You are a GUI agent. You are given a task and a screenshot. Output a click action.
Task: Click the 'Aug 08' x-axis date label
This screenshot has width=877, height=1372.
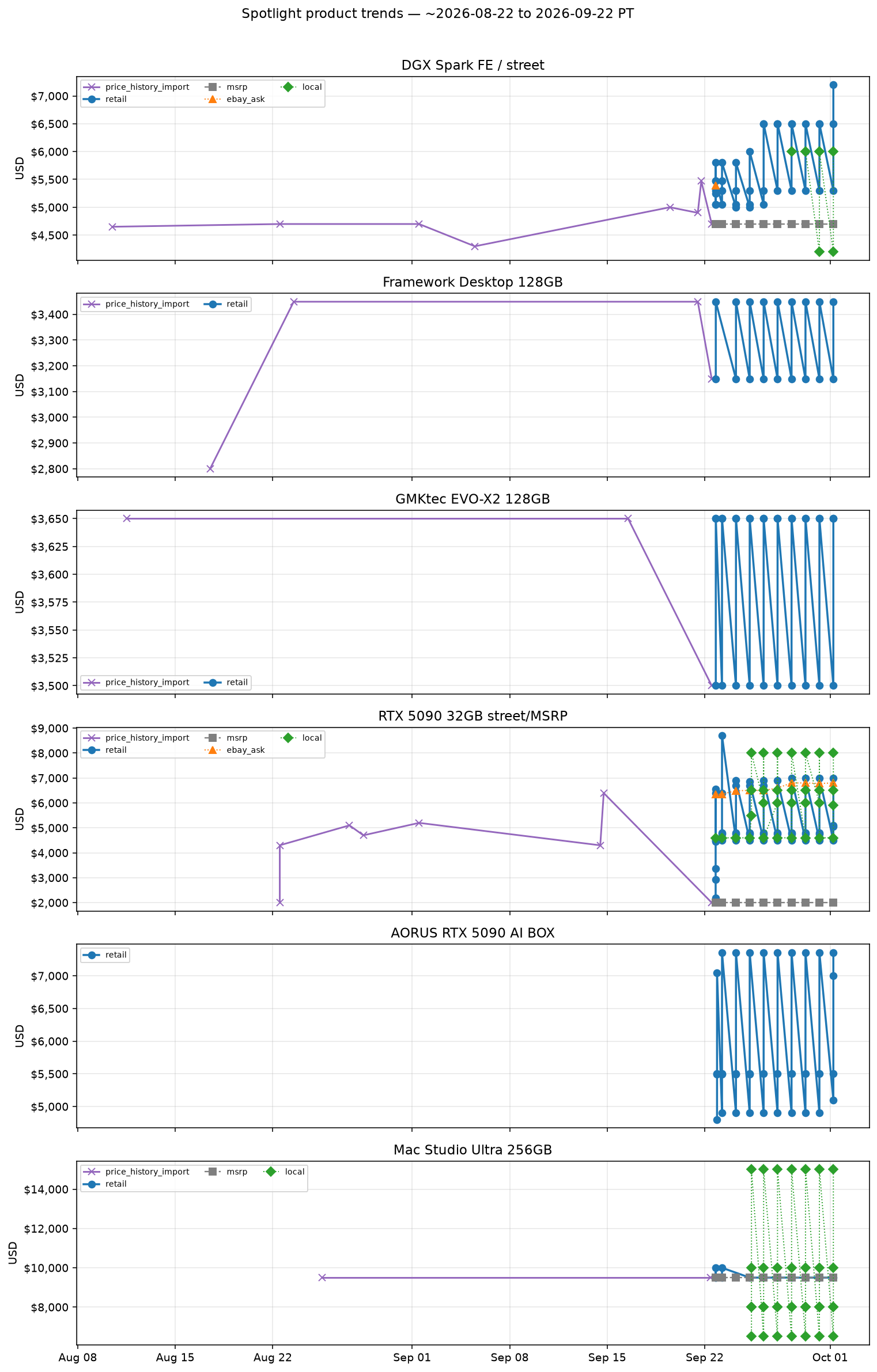point(78,1358)
